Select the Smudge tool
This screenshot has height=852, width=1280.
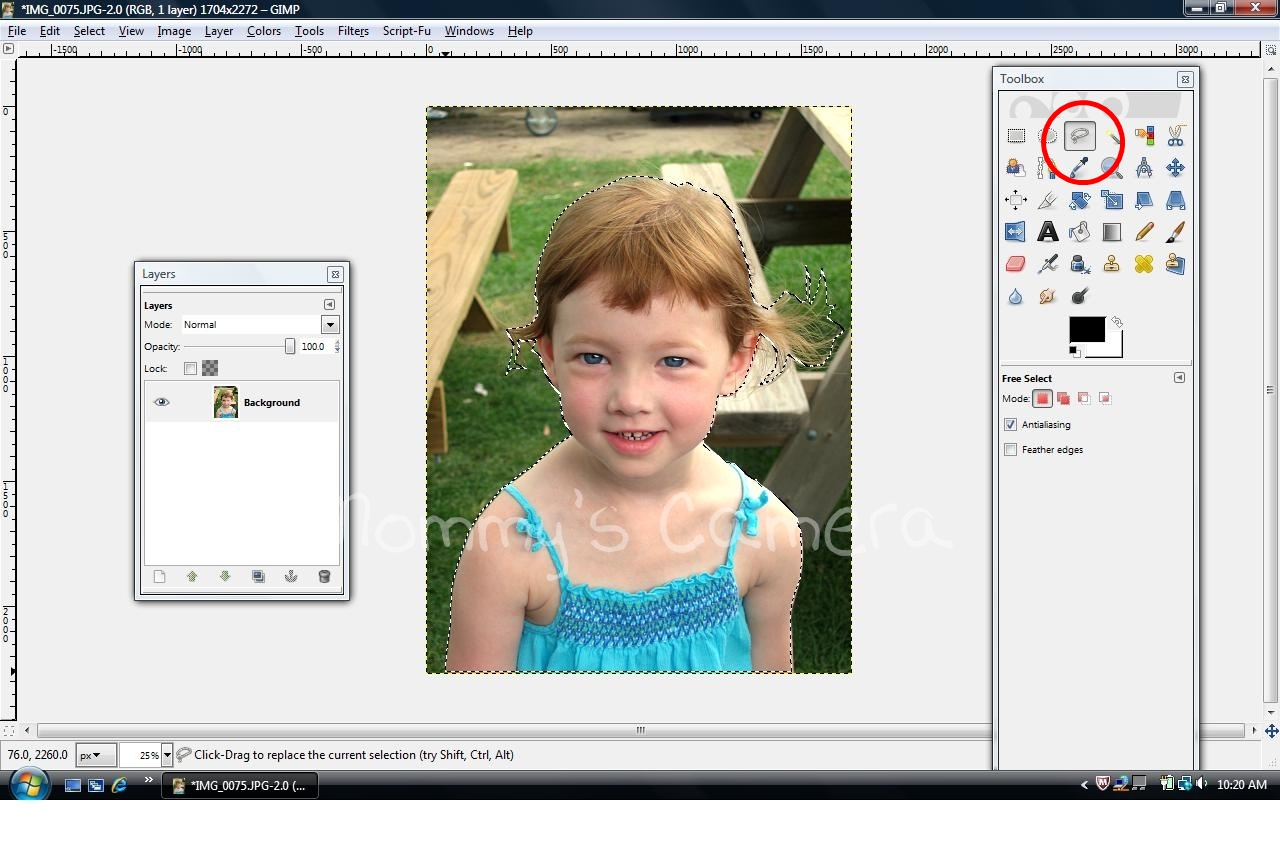pyautogui.click(x=1048, y=296)
